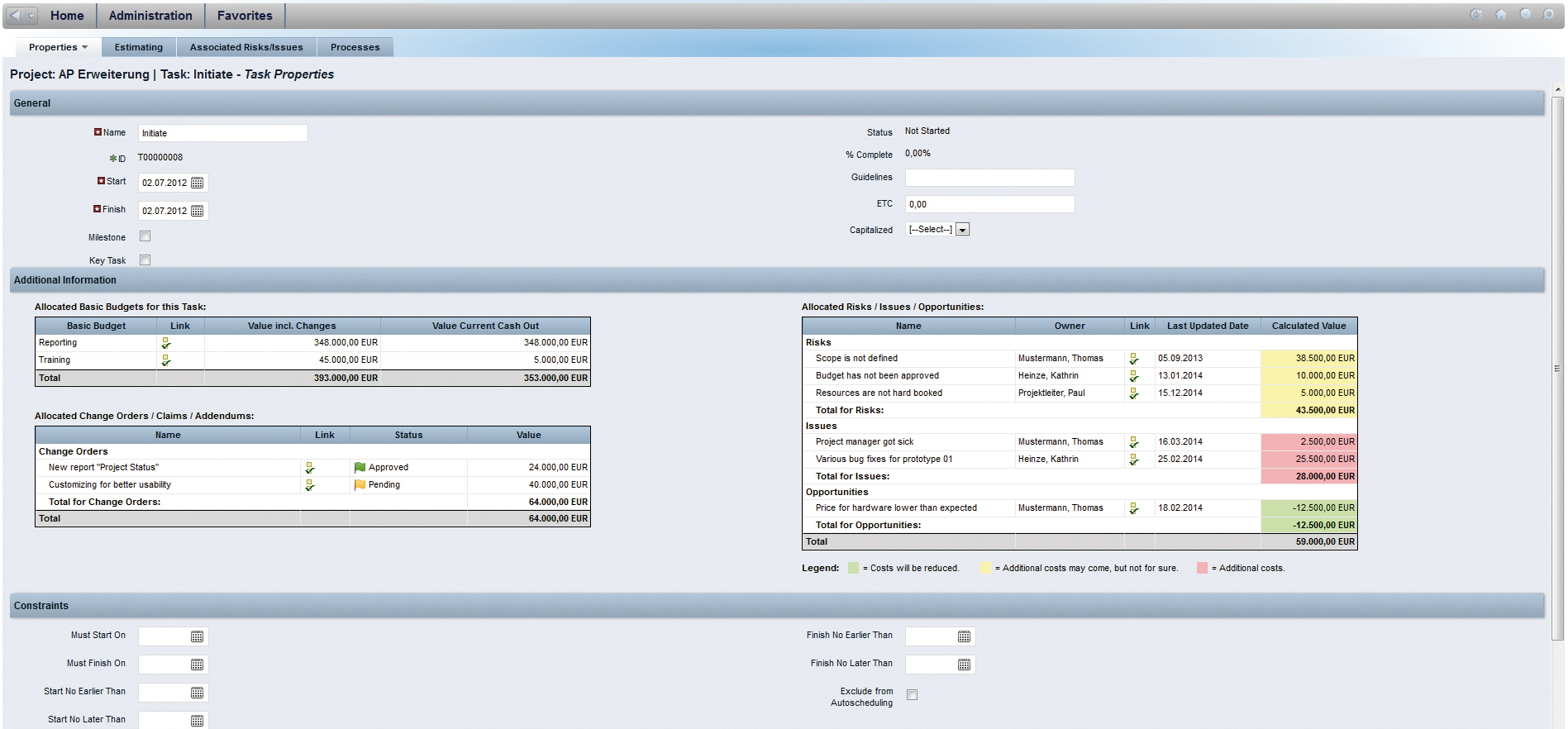
Task: Click the back arrow navigation button
Action: (15, 15)
